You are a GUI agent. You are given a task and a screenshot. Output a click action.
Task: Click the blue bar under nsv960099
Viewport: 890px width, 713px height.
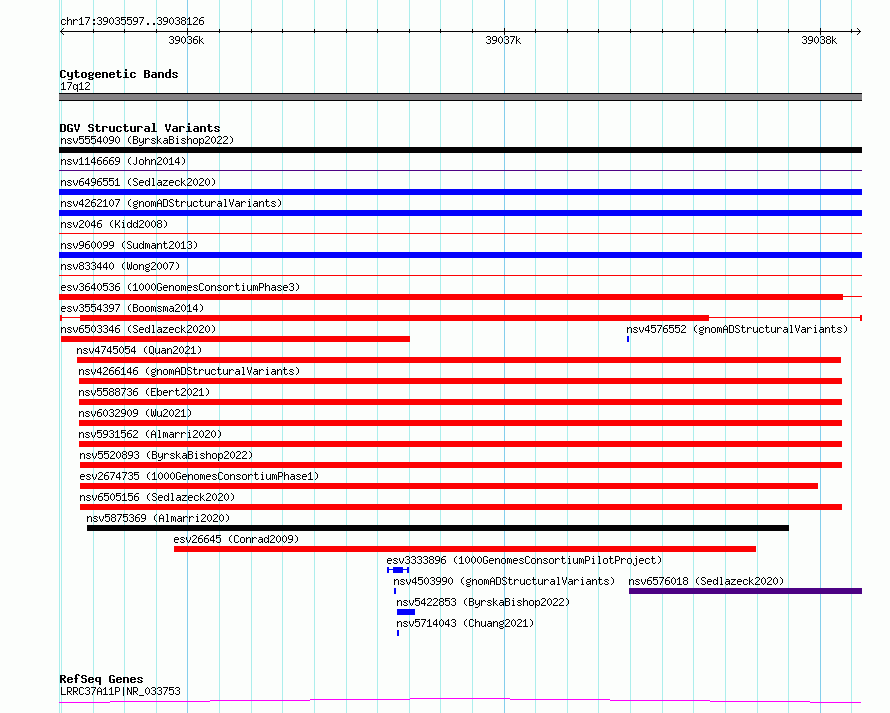click(460, 255)
